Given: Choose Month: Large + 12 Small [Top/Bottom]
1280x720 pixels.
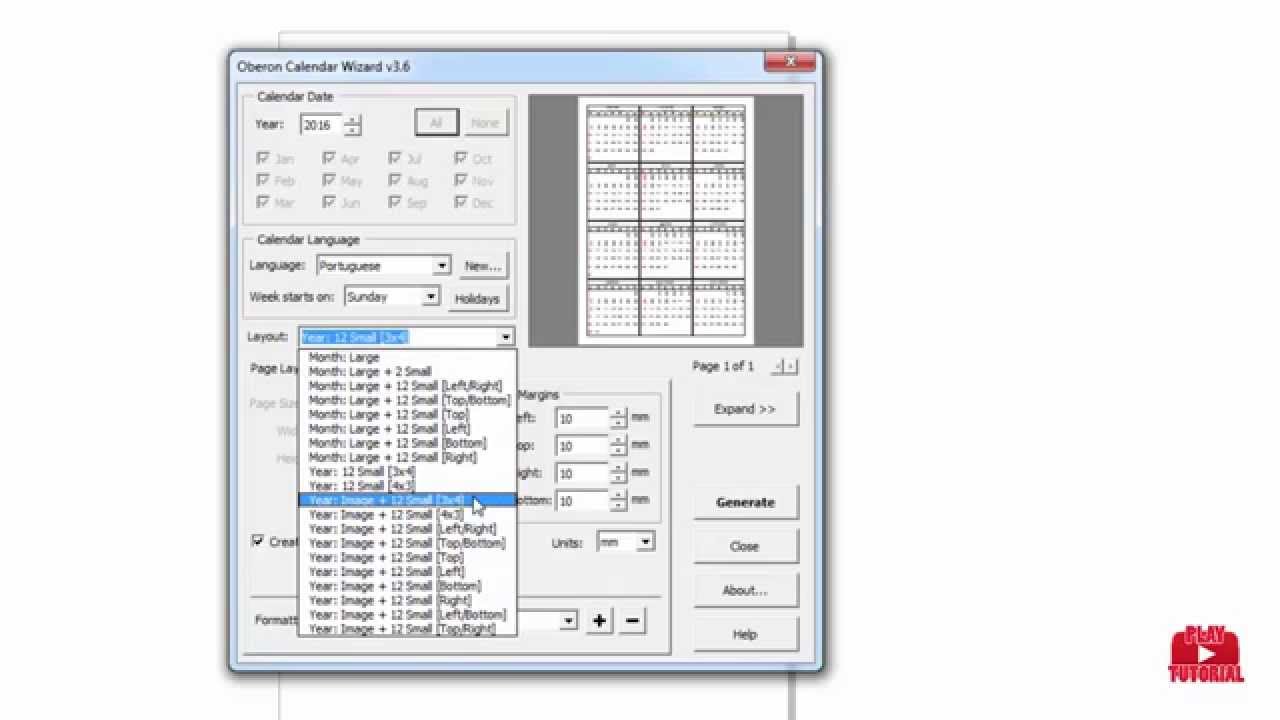Looking at the screenshot, I should [409, 400].
